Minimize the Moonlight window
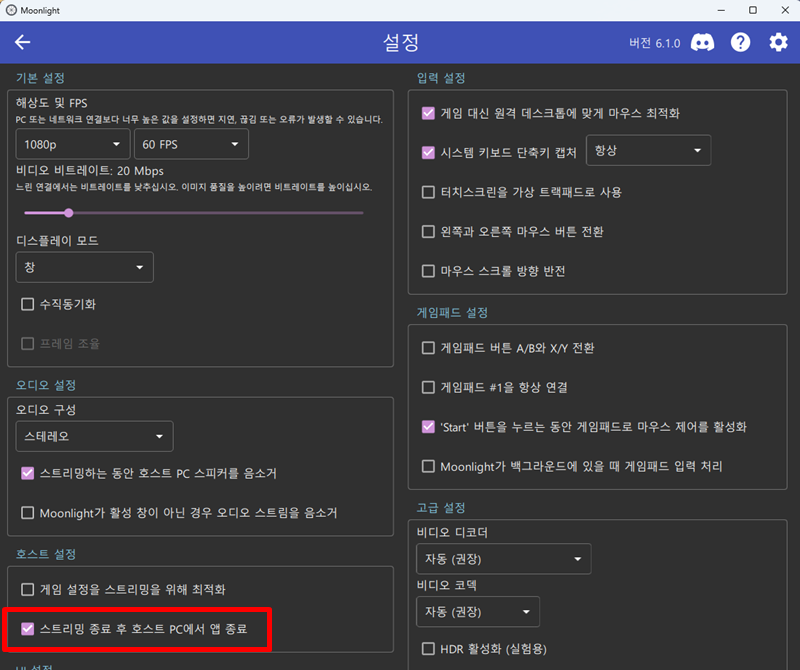This screenshot has width=800, height=670. pyautogui.click(x=721, y=10)
